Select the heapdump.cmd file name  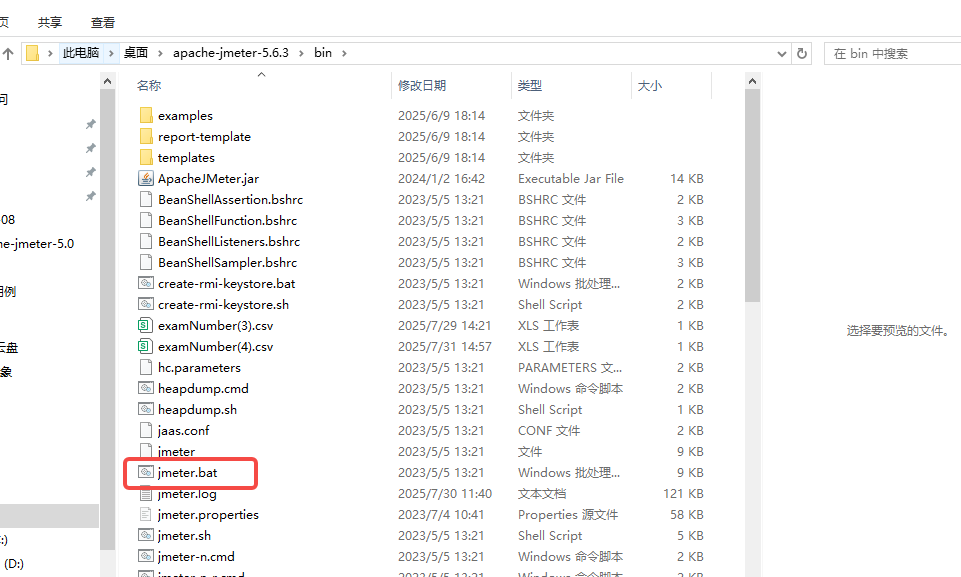click(x=203, y=388)
